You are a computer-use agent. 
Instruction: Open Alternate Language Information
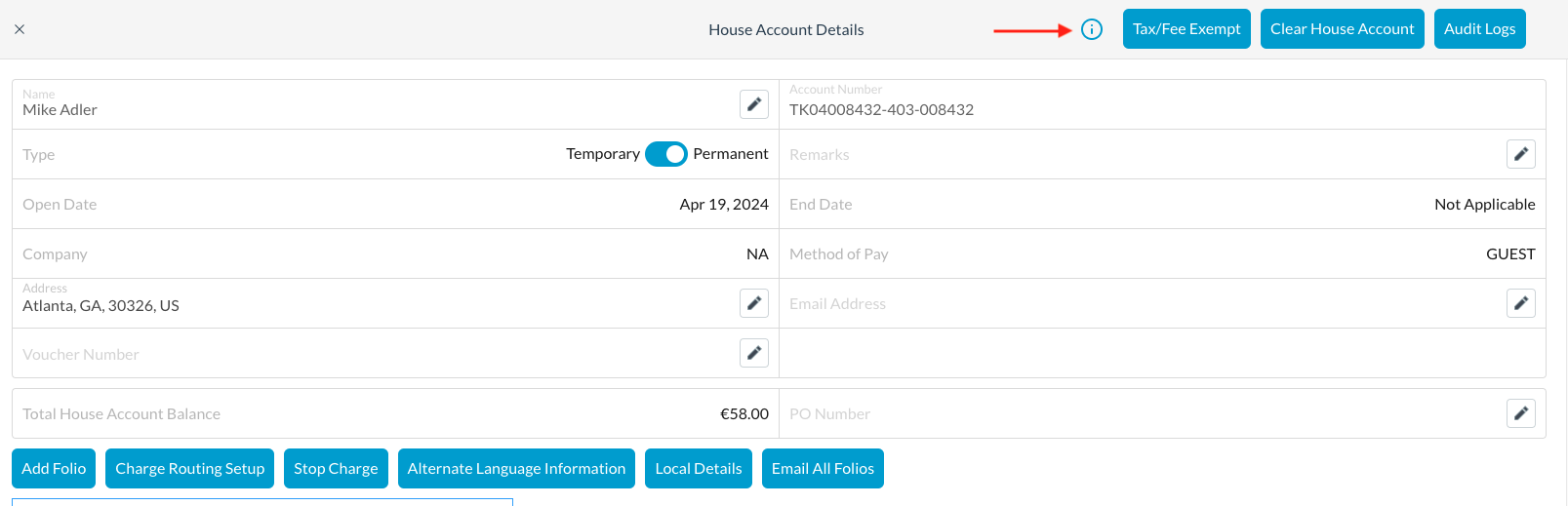pyautogui.click(x=516, y=468)
